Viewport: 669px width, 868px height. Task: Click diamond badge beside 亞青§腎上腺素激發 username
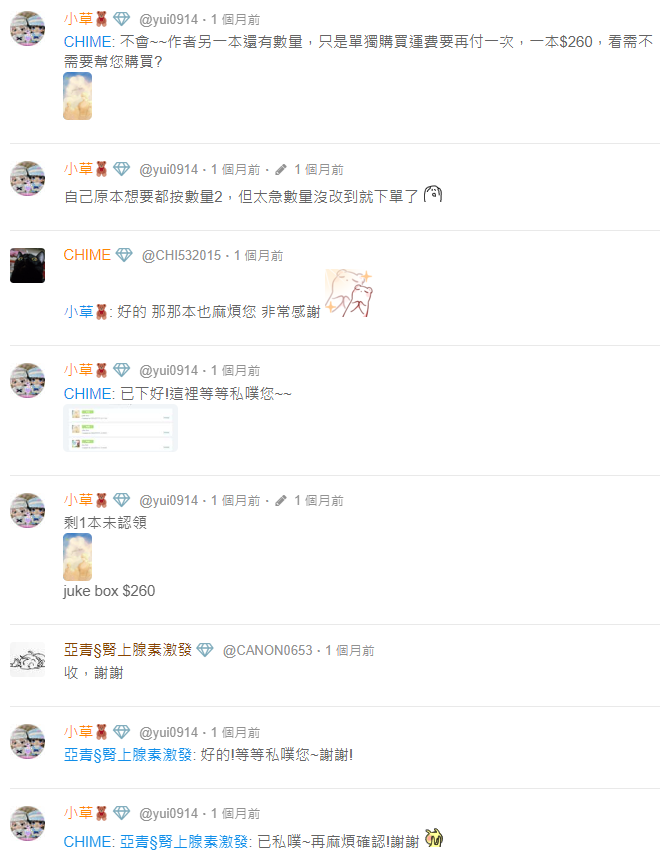[x=205, y=649]
